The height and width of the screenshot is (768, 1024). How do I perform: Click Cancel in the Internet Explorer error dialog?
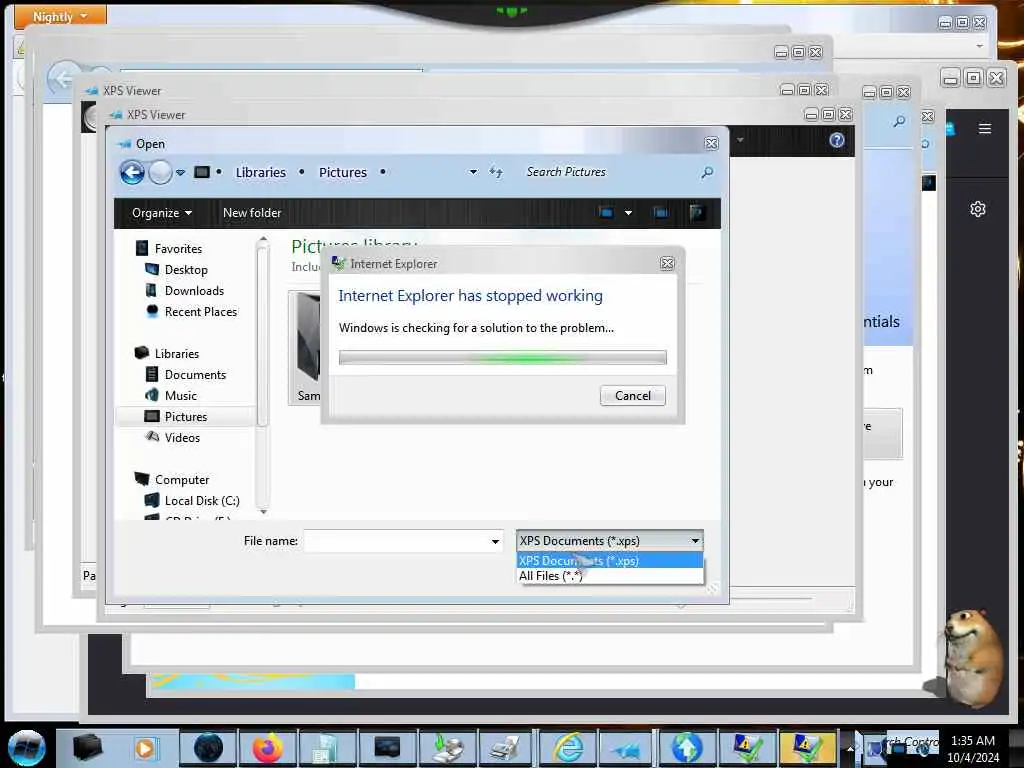coord(633,396)
